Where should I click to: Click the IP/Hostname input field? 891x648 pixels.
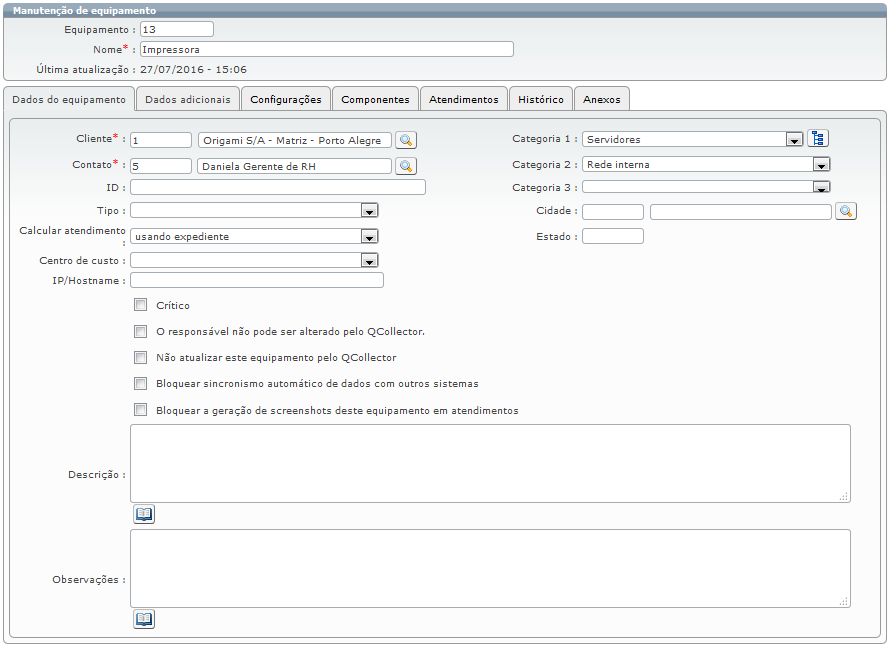[257, 281]
